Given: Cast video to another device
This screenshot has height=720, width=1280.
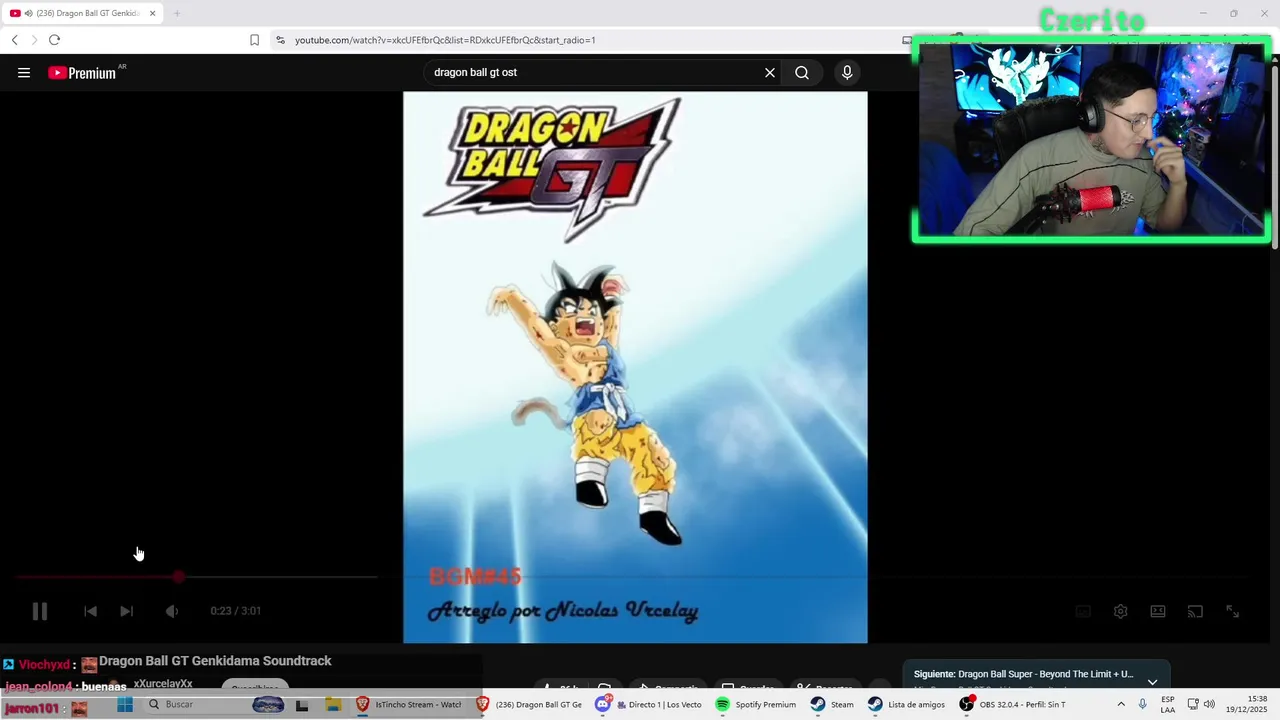Looking at the screenshot, I should [x=1195, y=611].
